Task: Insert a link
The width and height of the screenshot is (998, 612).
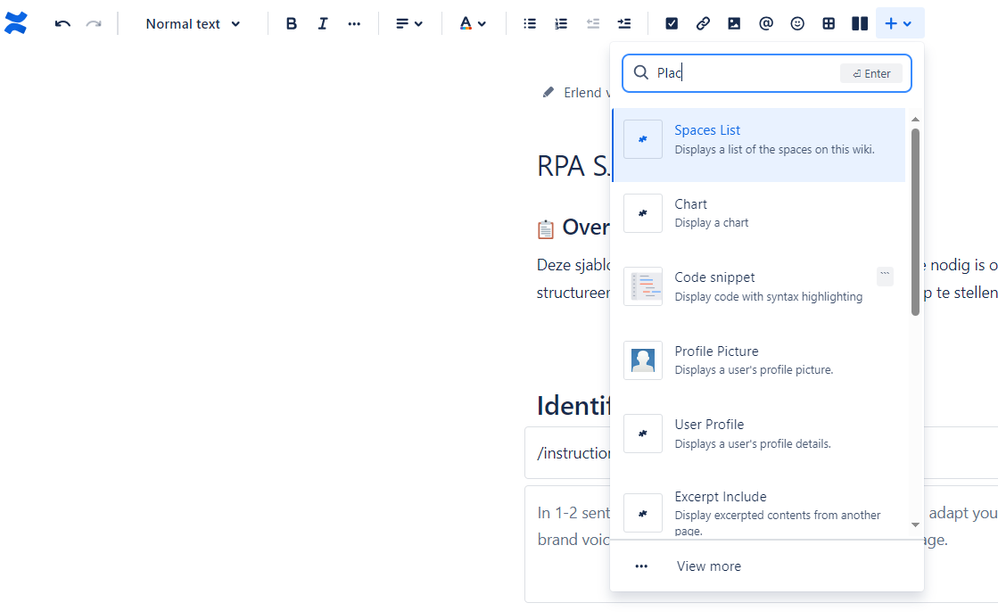Action: click(703, 24)
